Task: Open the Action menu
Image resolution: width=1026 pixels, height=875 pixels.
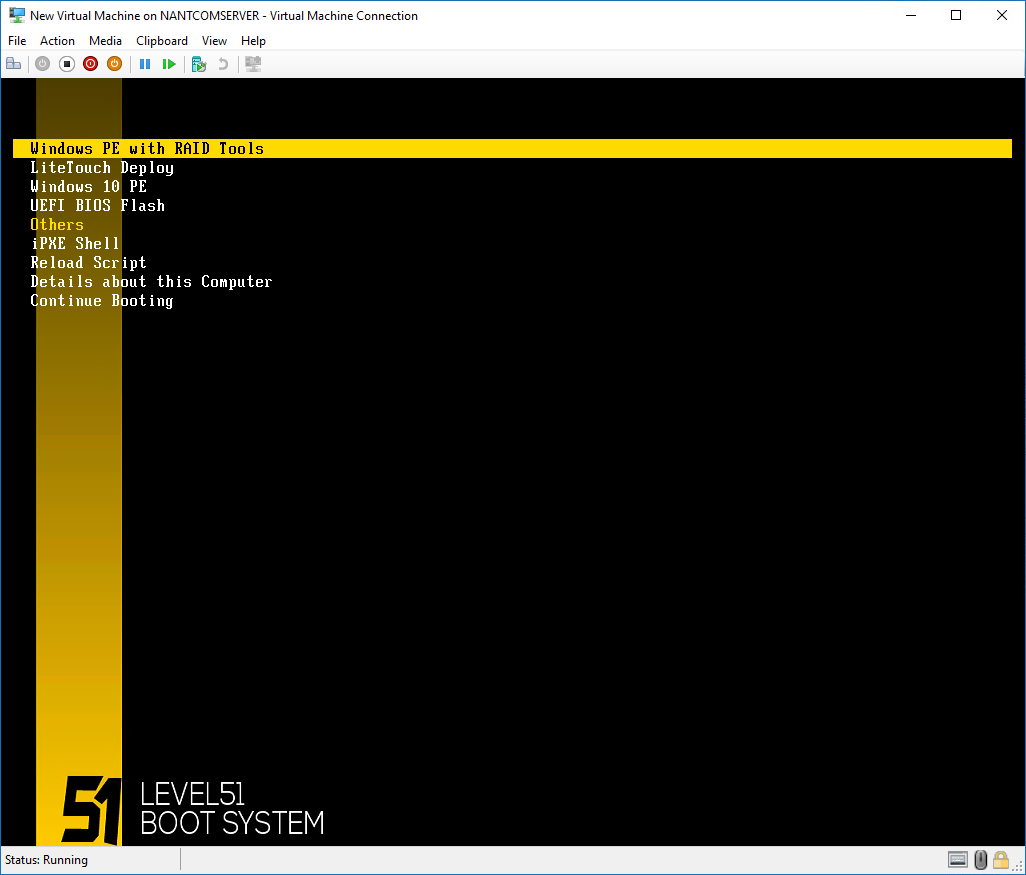Action: coord(57,41)
